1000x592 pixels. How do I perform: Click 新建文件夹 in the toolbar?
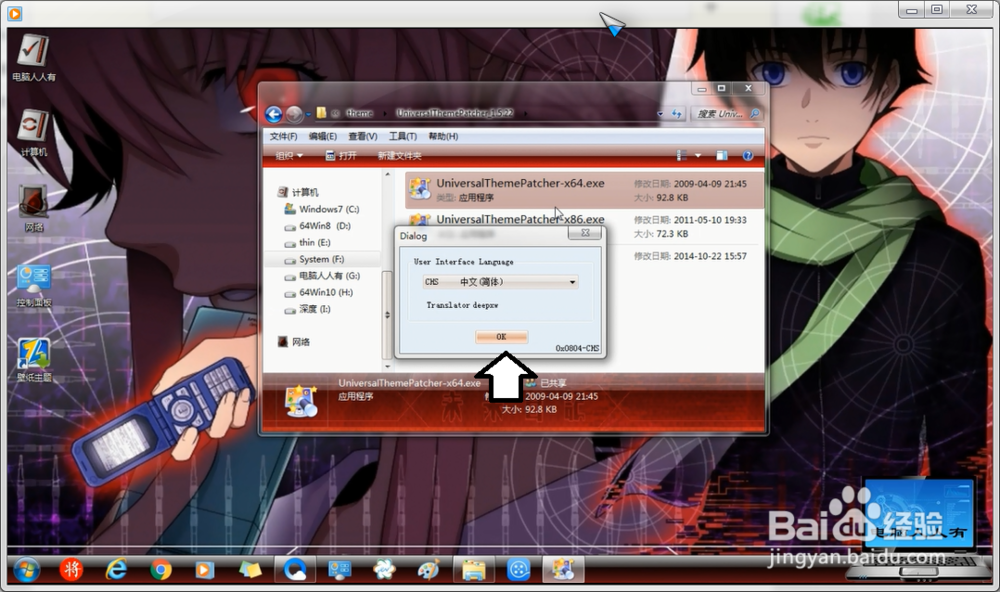(x=399, y=156)
